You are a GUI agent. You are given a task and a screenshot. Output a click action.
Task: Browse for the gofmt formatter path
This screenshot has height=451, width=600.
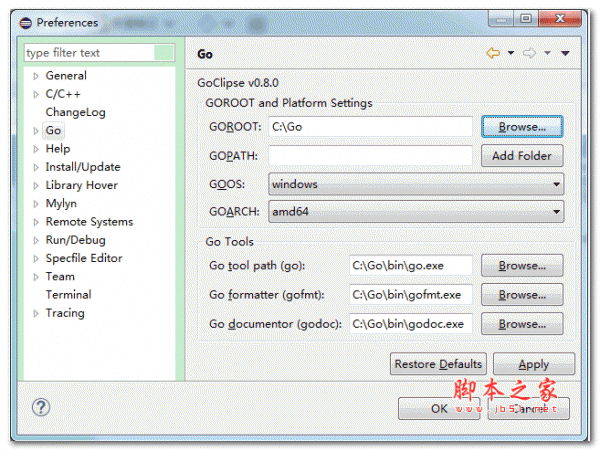tap(522, 295)
